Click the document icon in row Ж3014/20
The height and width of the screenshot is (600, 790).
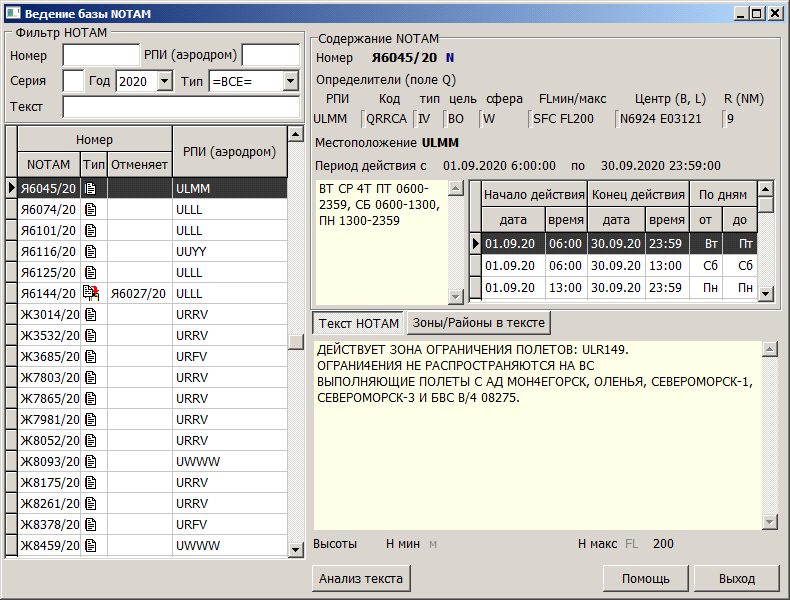coord(91,314)
